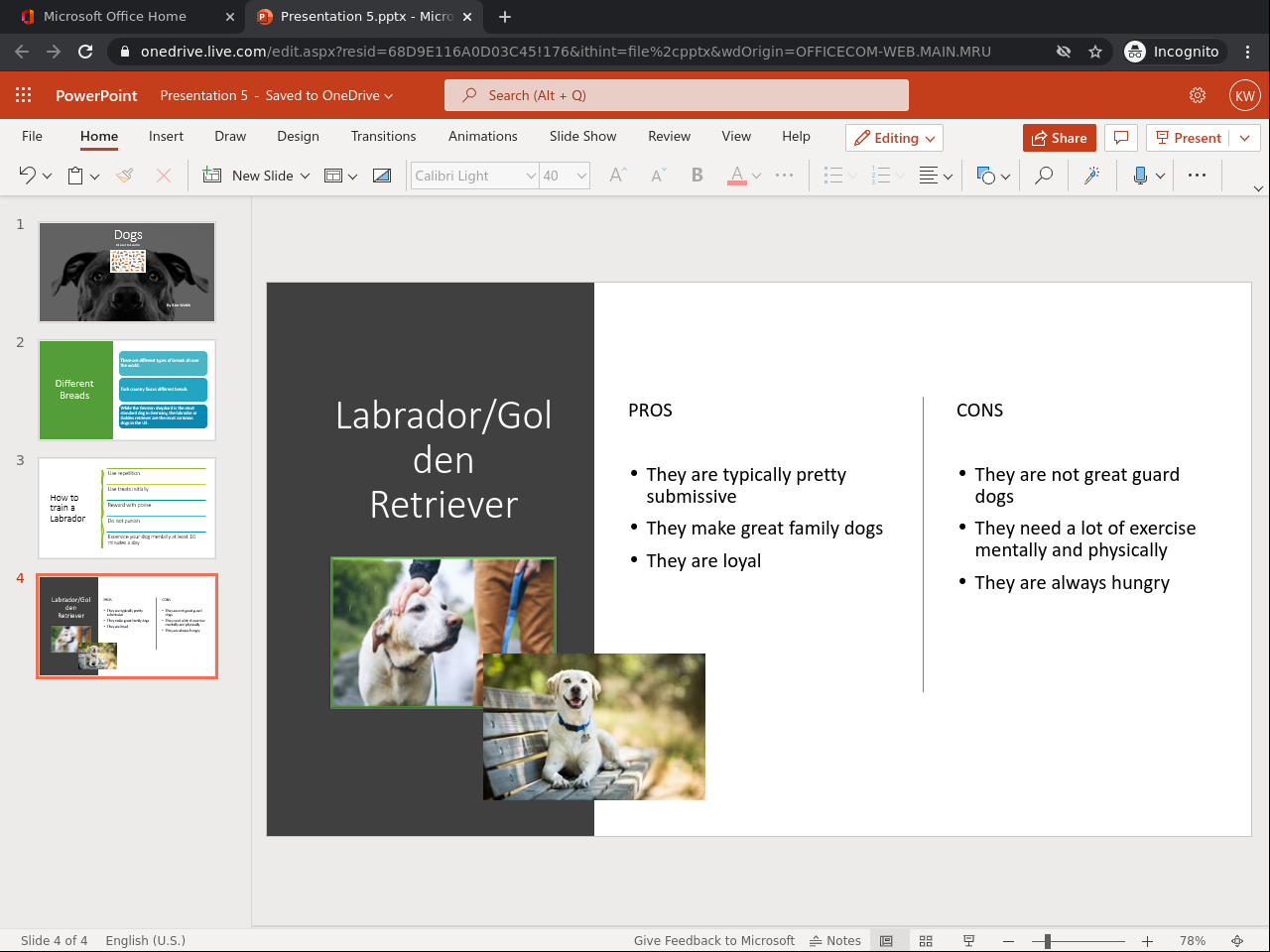This screenshot has height=952, width=1270.
Task: Click the zoom slider in status bar
Action: coord(1048,940)
